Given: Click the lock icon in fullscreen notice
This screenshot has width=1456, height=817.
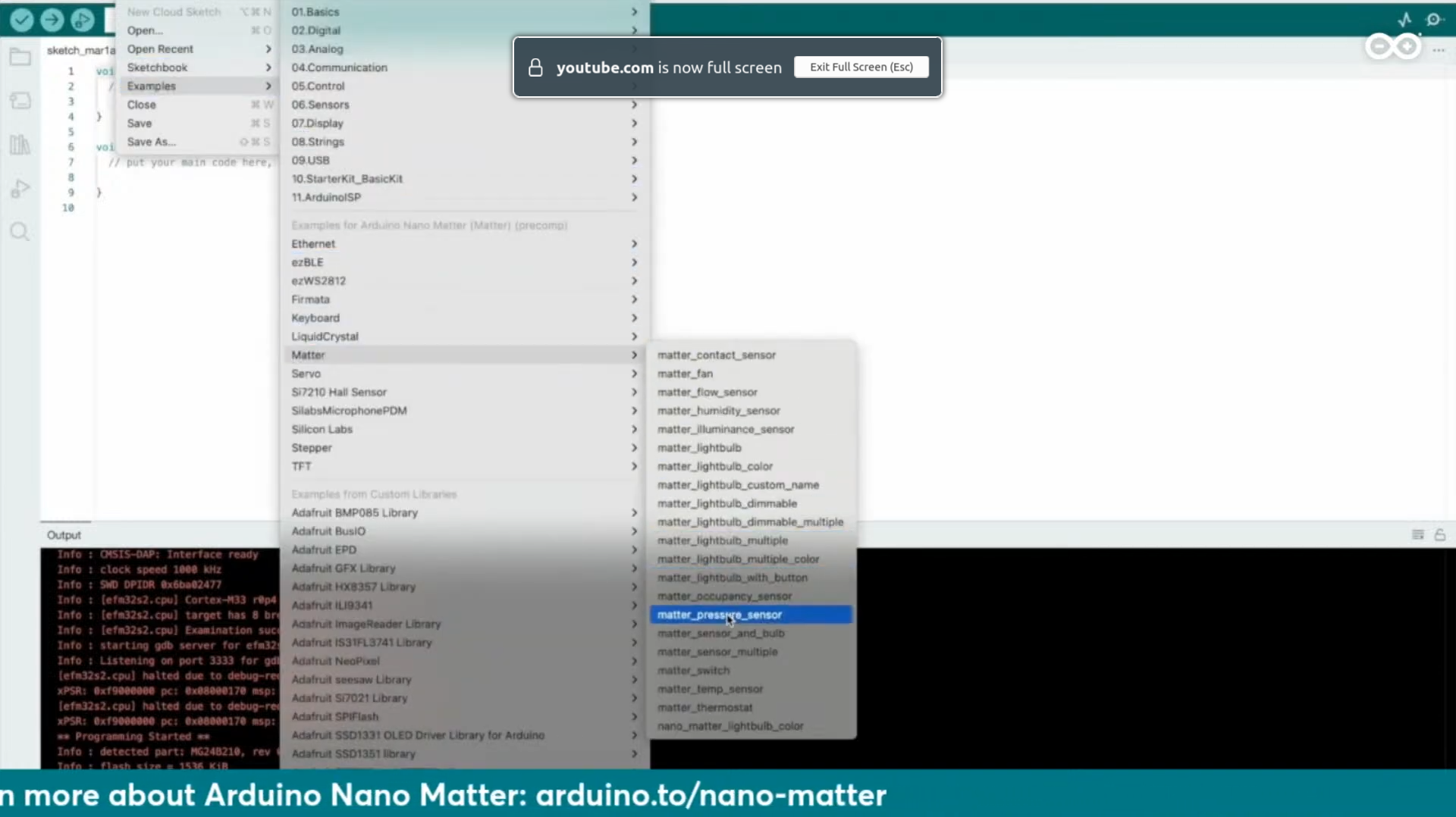Looking at the screenshot, I should 535,67.
